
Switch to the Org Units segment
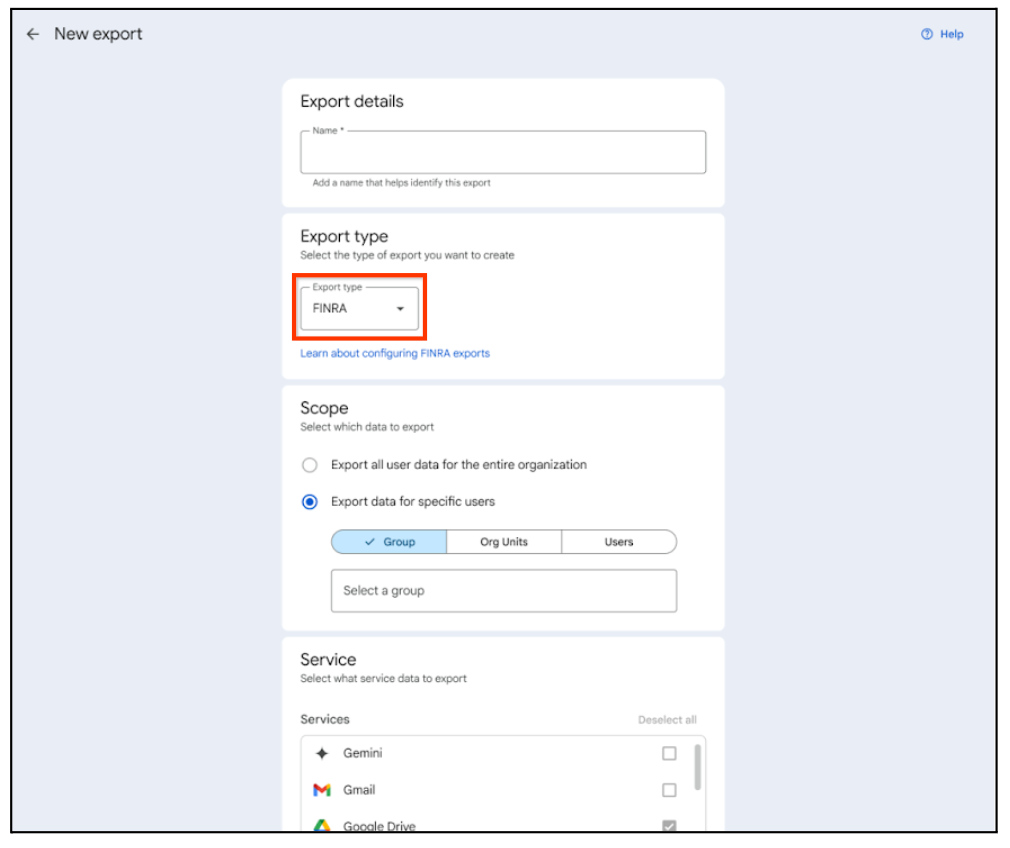(504, 542)
